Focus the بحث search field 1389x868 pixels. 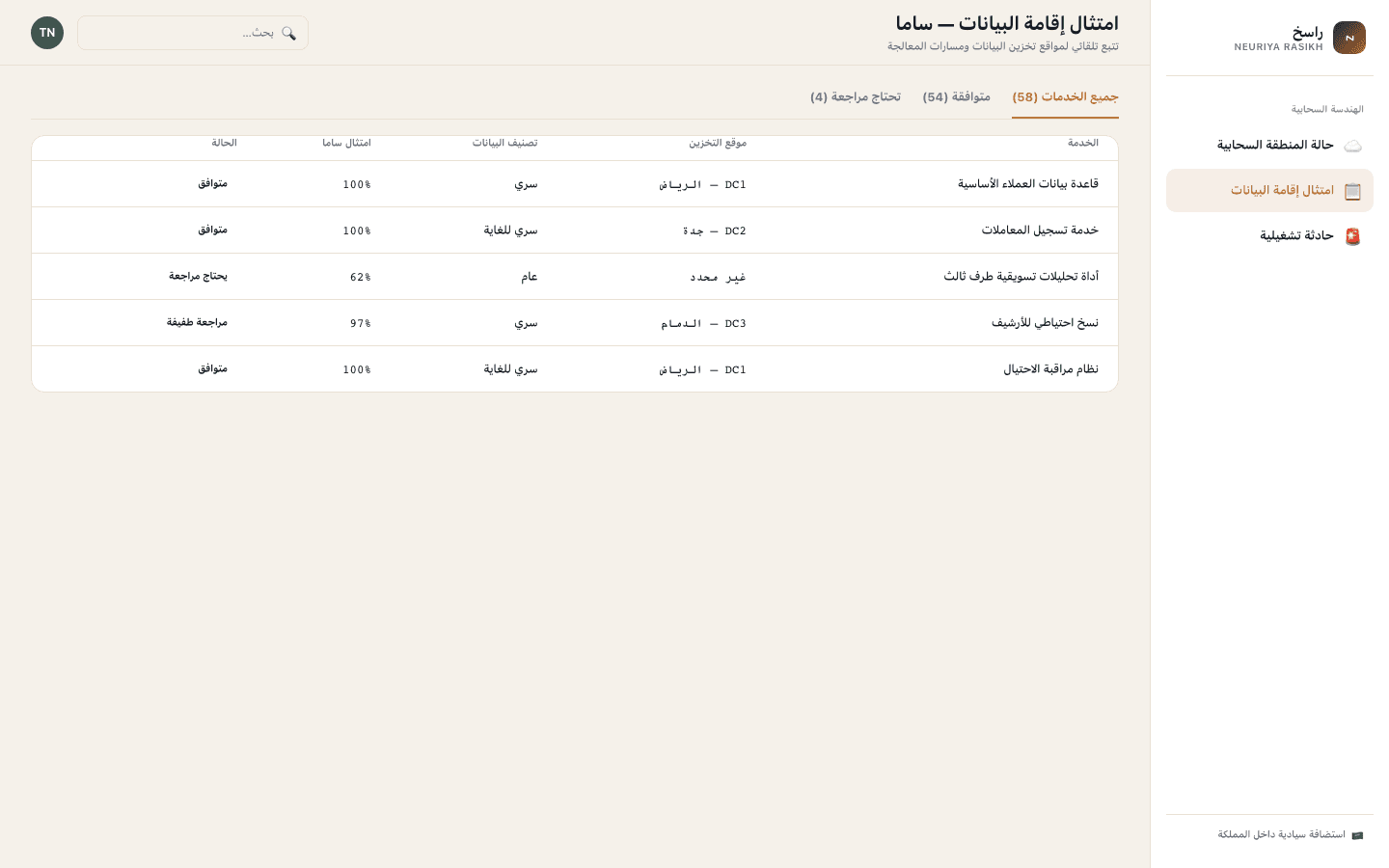[193, 33]
